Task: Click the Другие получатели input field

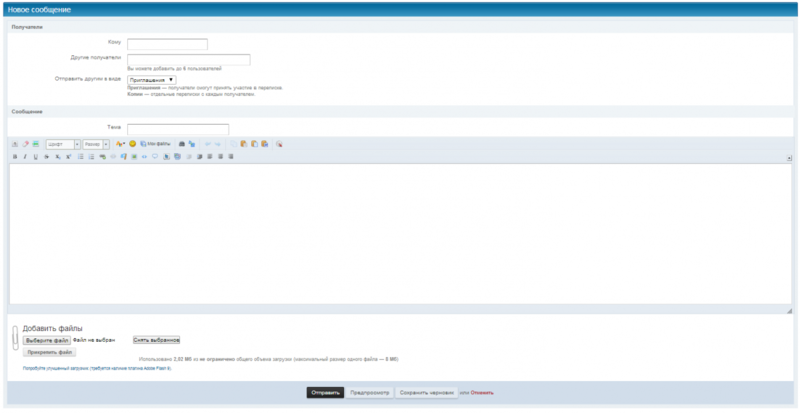Action: [x=189, y=60]
